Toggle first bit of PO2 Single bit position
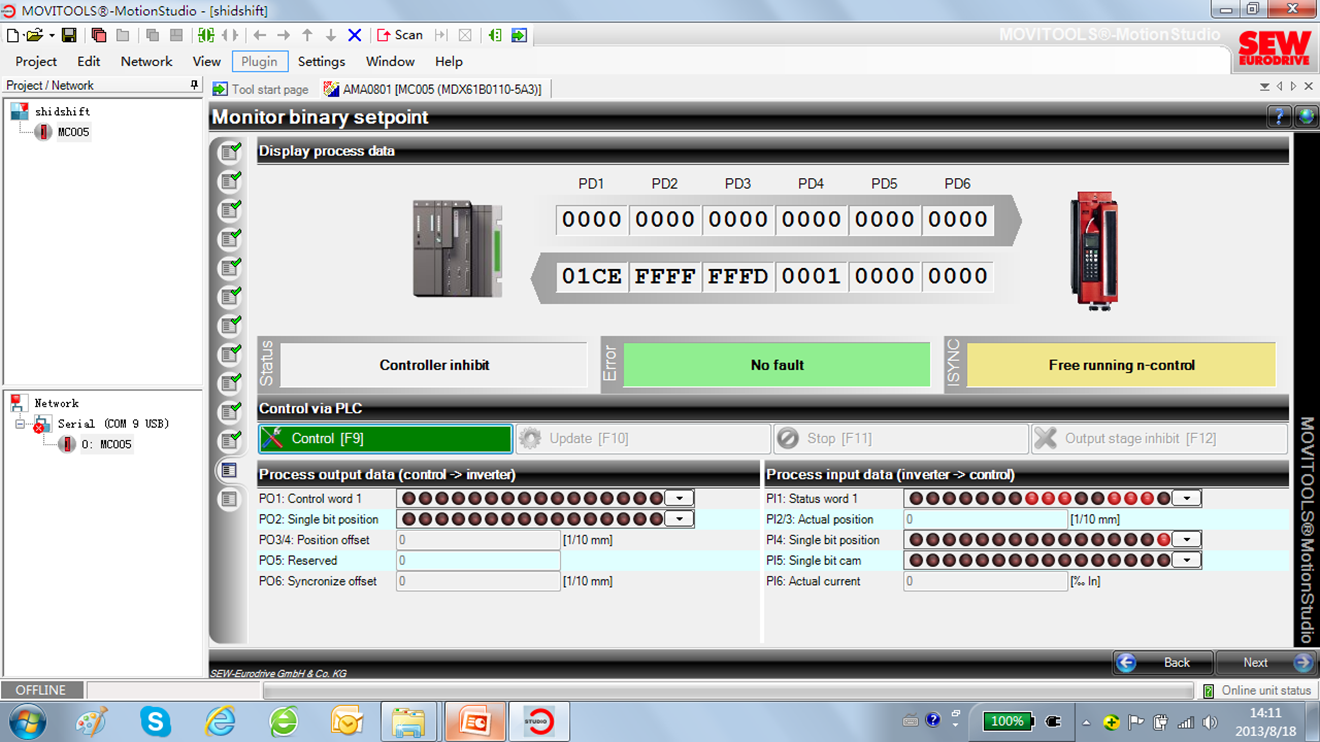The height and width of the screenshot is (742, 1320). 409,519
